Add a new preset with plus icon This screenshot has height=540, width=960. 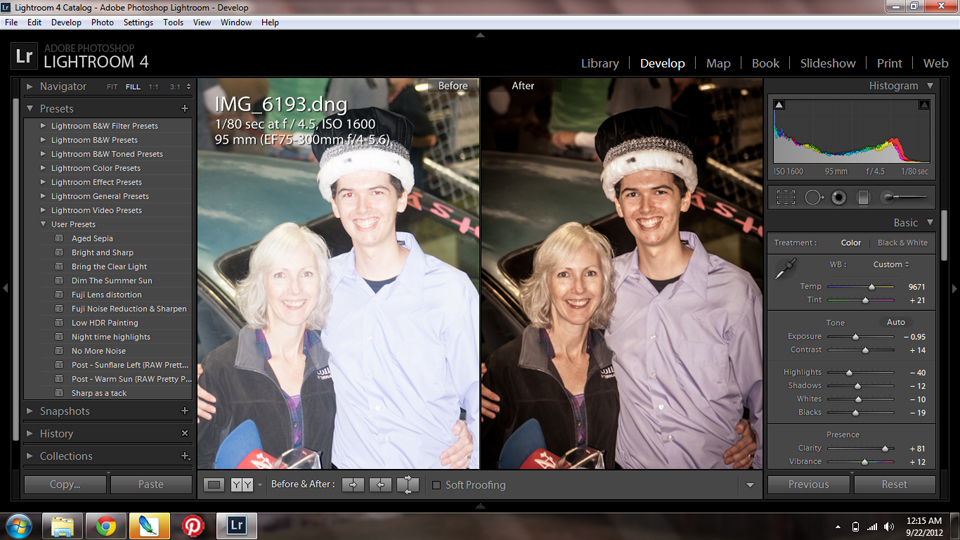[x=185, y=108]
